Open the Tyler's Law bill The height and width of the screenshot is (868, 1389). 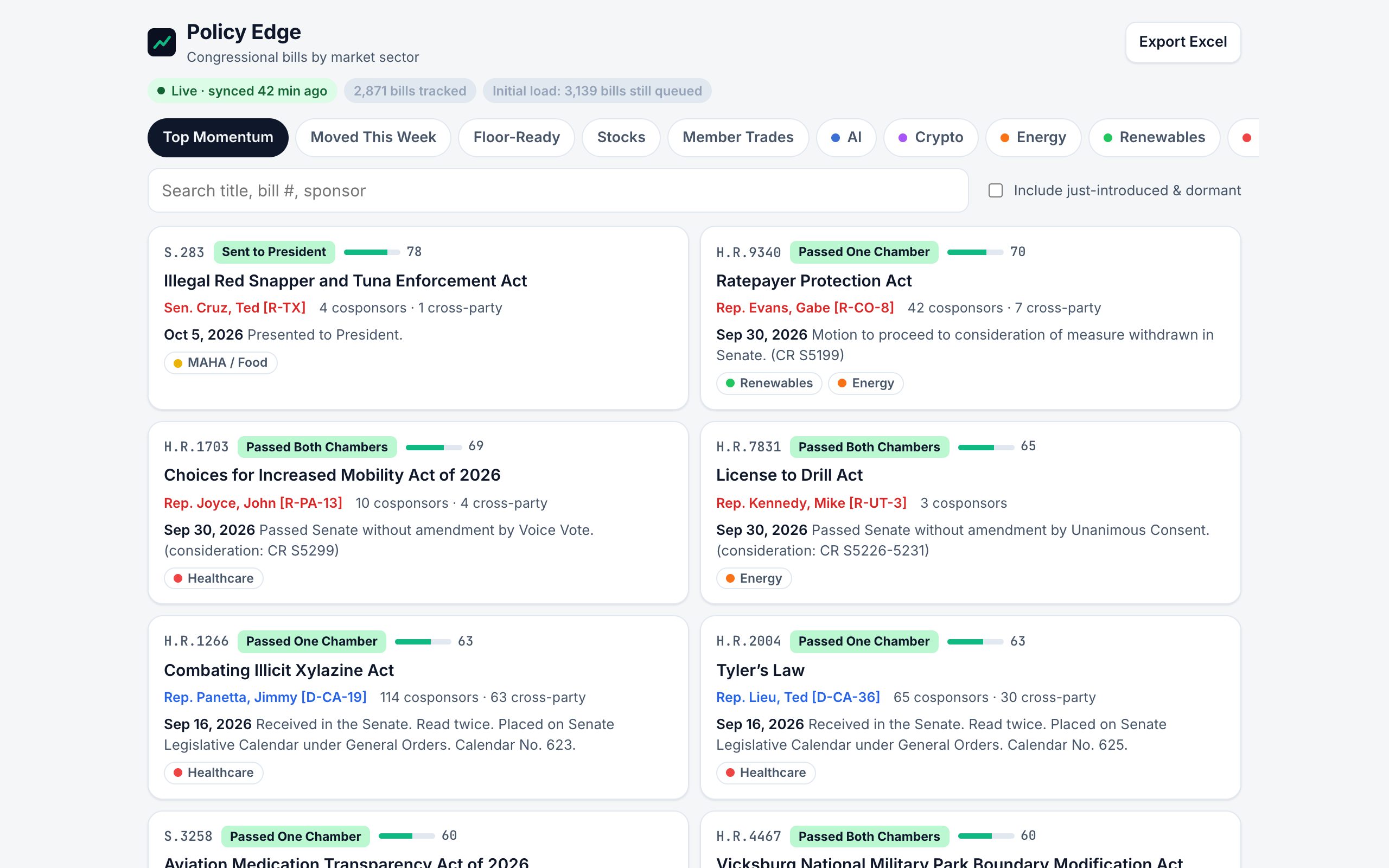coord(760,671)
